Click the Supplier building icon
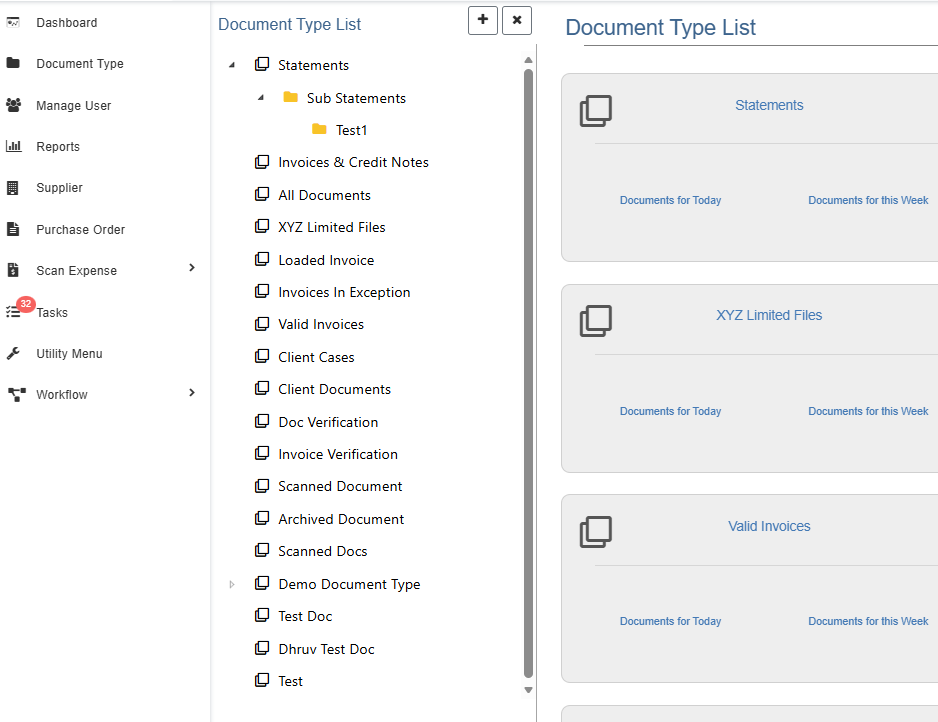 (13, 188)
